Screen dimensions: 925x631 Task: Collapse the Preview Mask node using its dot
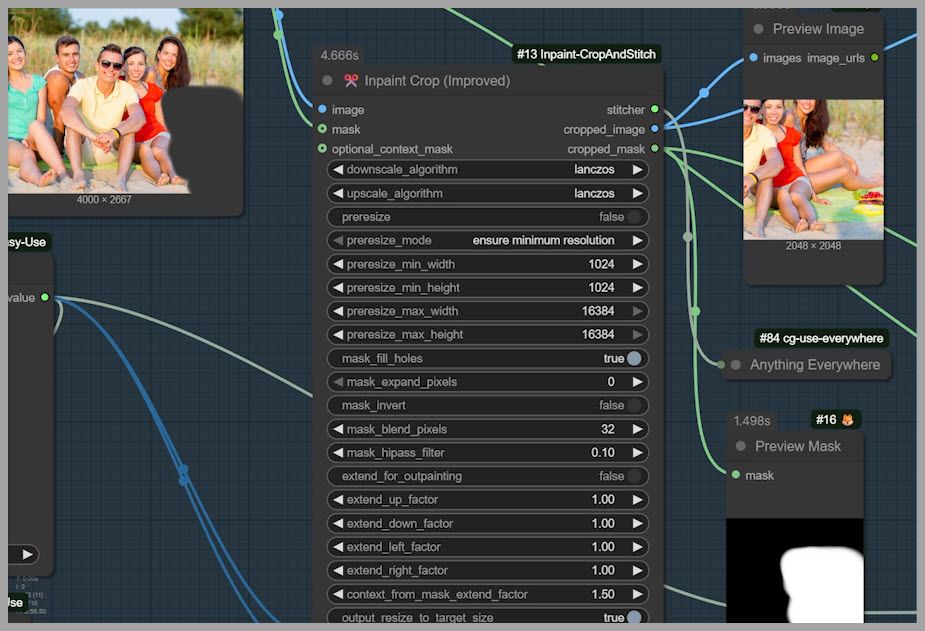click(x=741, y=446)
